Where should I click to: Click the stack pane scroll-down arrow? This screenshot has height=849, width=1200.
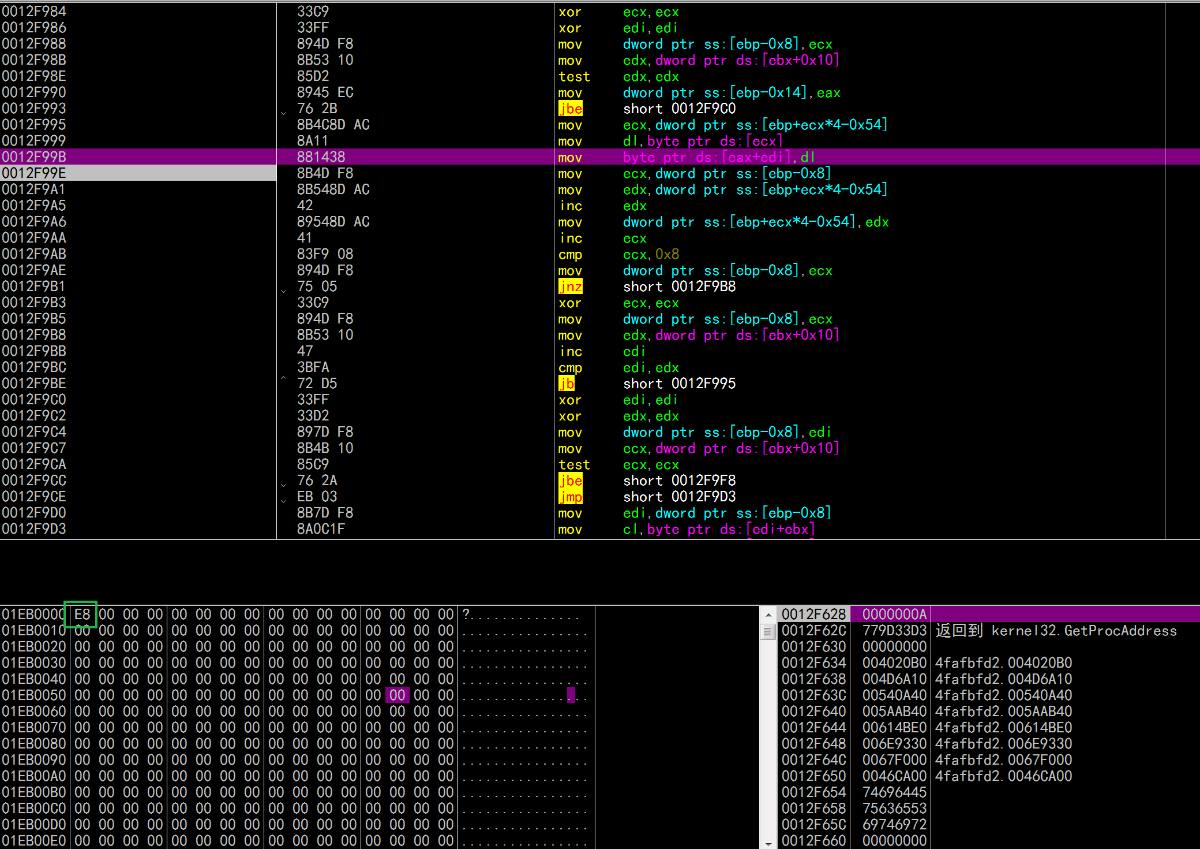[768, 842]
